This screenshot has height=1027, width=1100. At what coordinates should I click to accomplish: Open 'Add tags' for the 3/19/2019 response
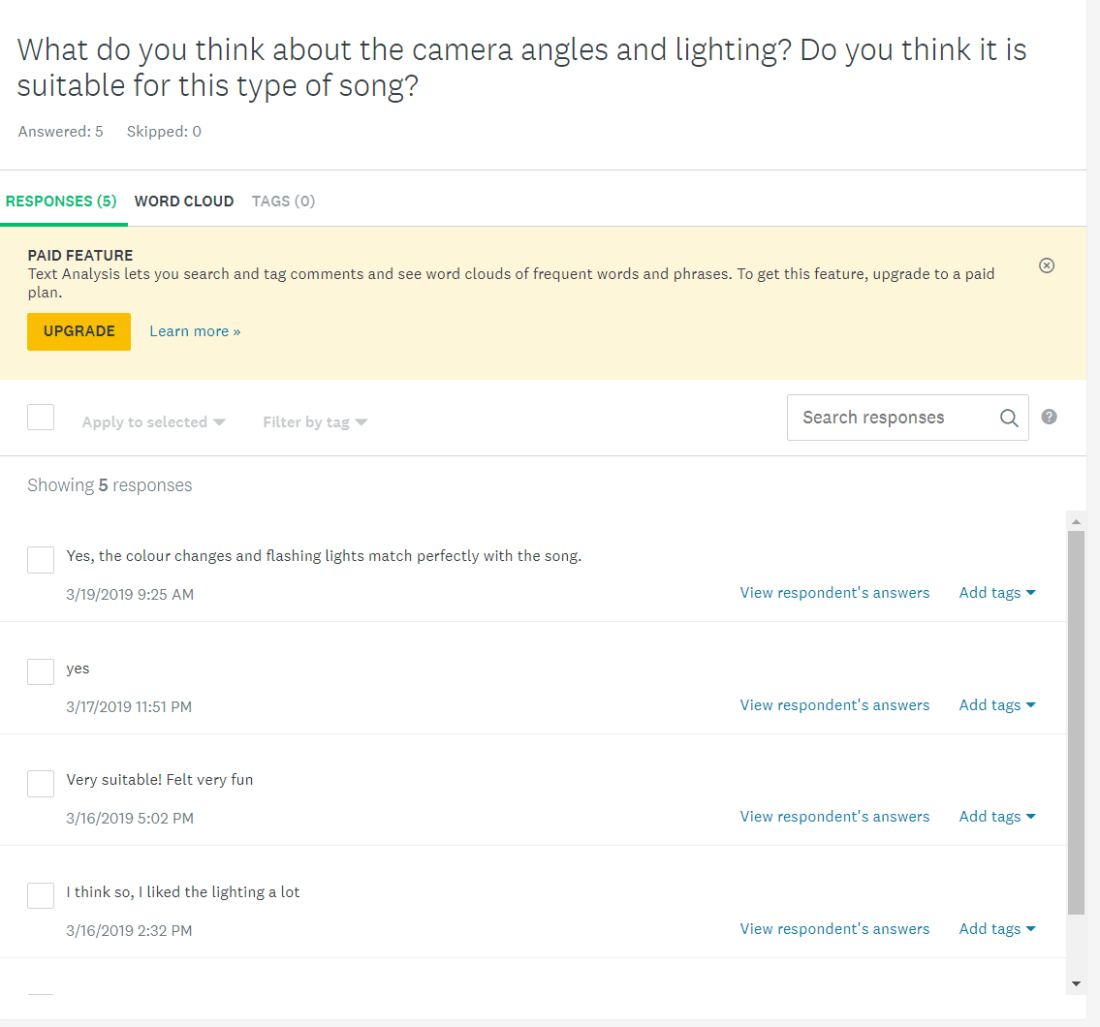[x=996, y=593]
